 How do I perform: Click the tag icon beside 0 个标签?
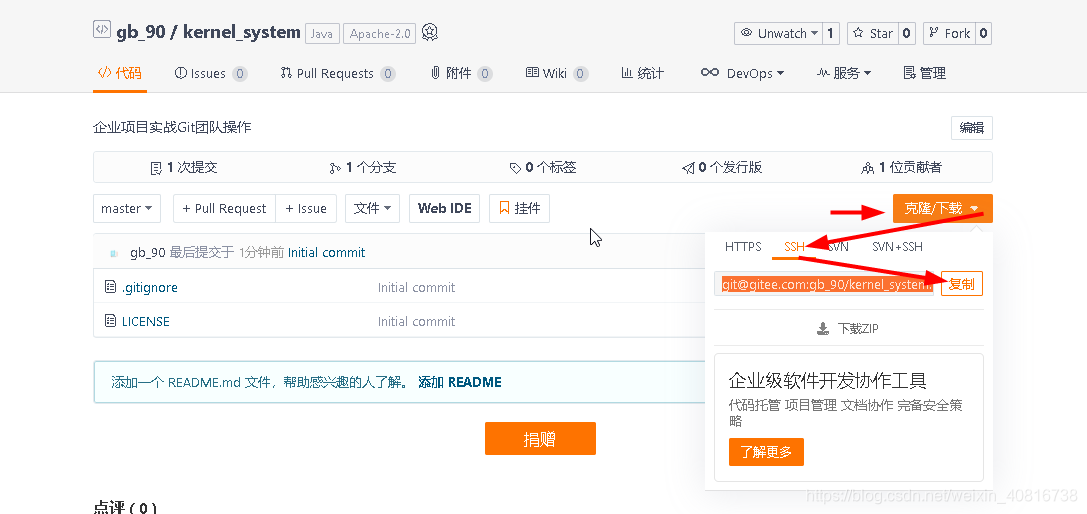click(x=515, y=168)
